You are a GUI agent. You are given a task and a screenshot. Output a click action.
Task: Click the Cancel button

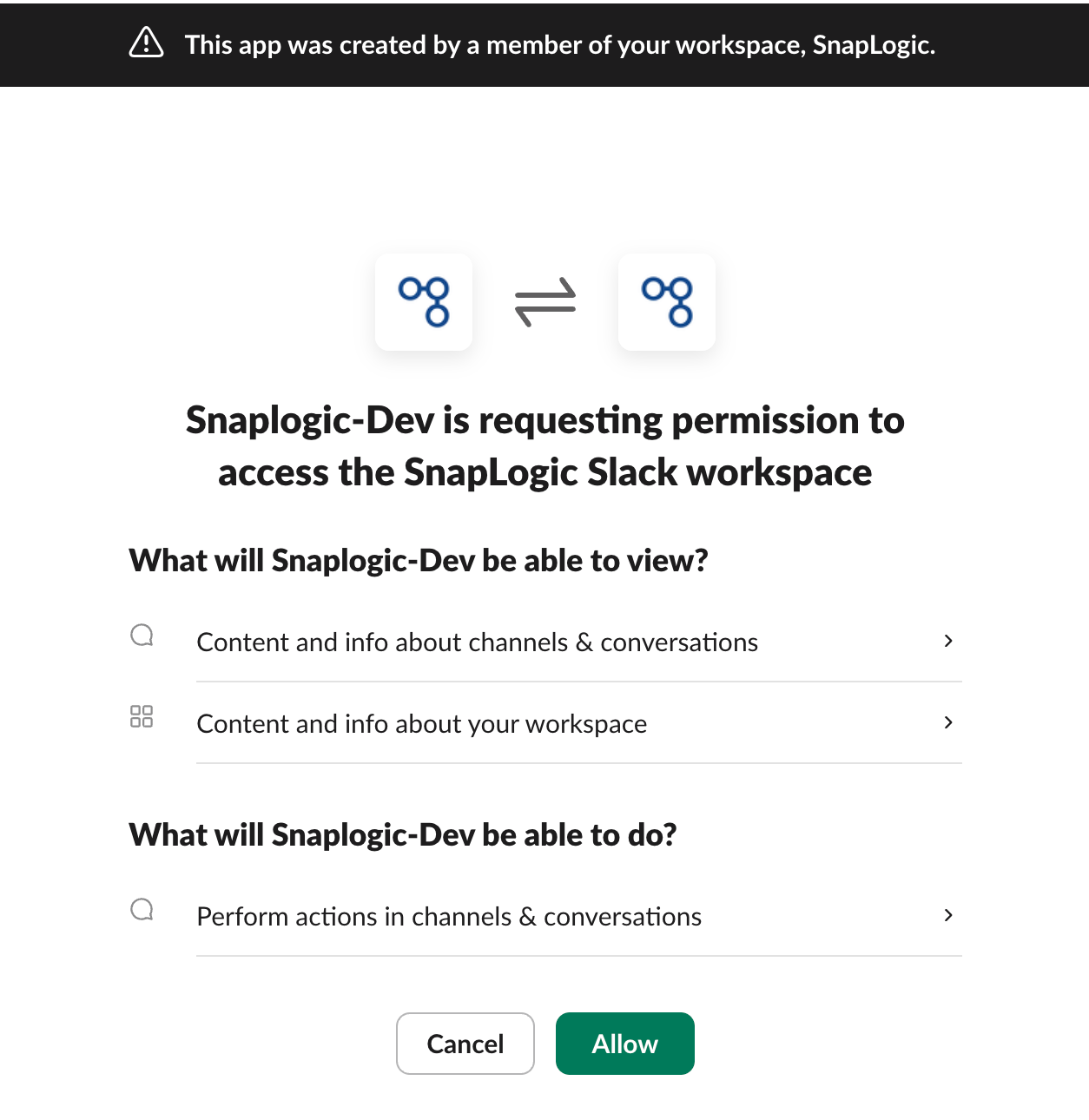point(465,1044)
